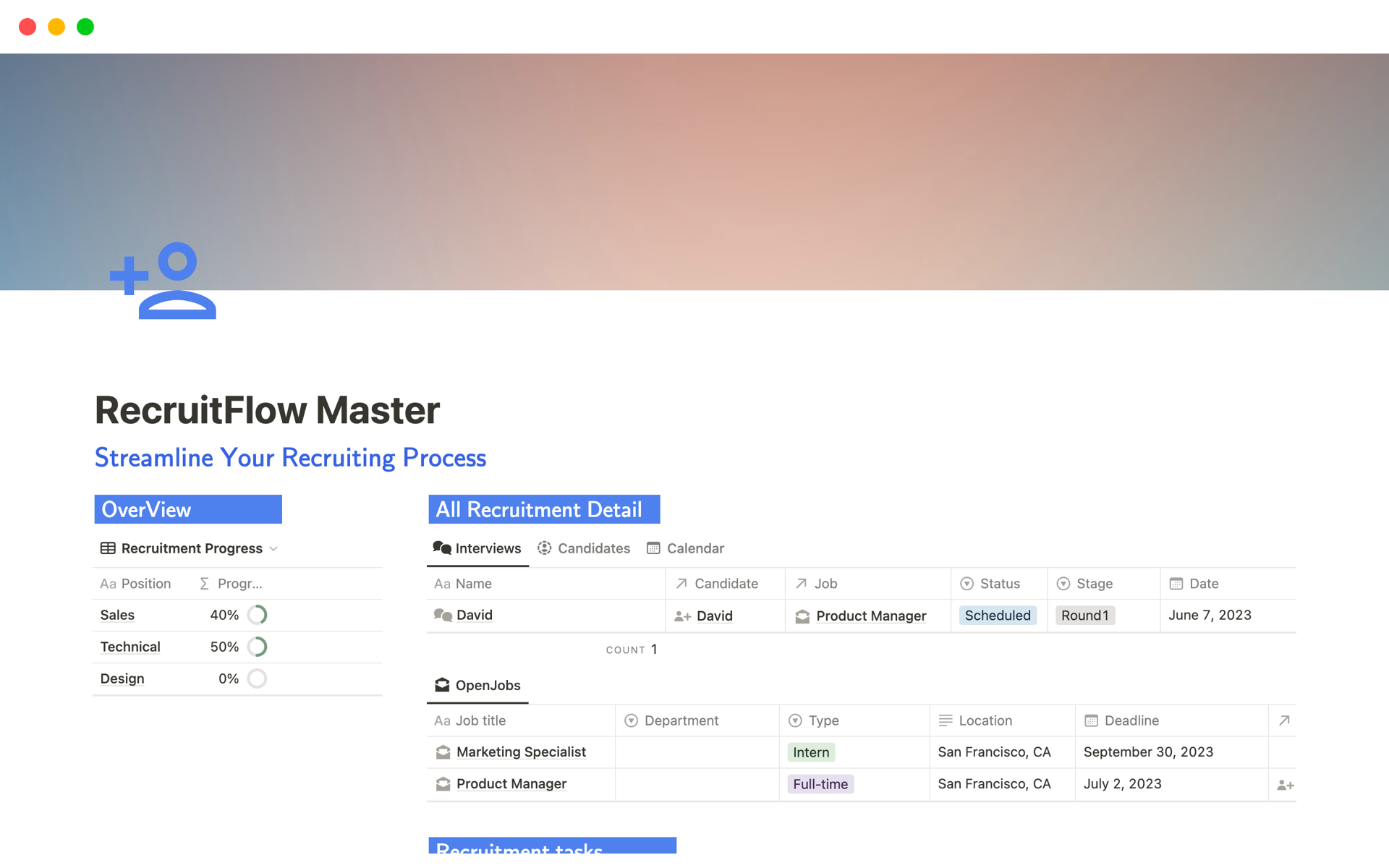Click the Scheduled status tag
This screenshot has width=1389, height=868.
click(997, 616)
